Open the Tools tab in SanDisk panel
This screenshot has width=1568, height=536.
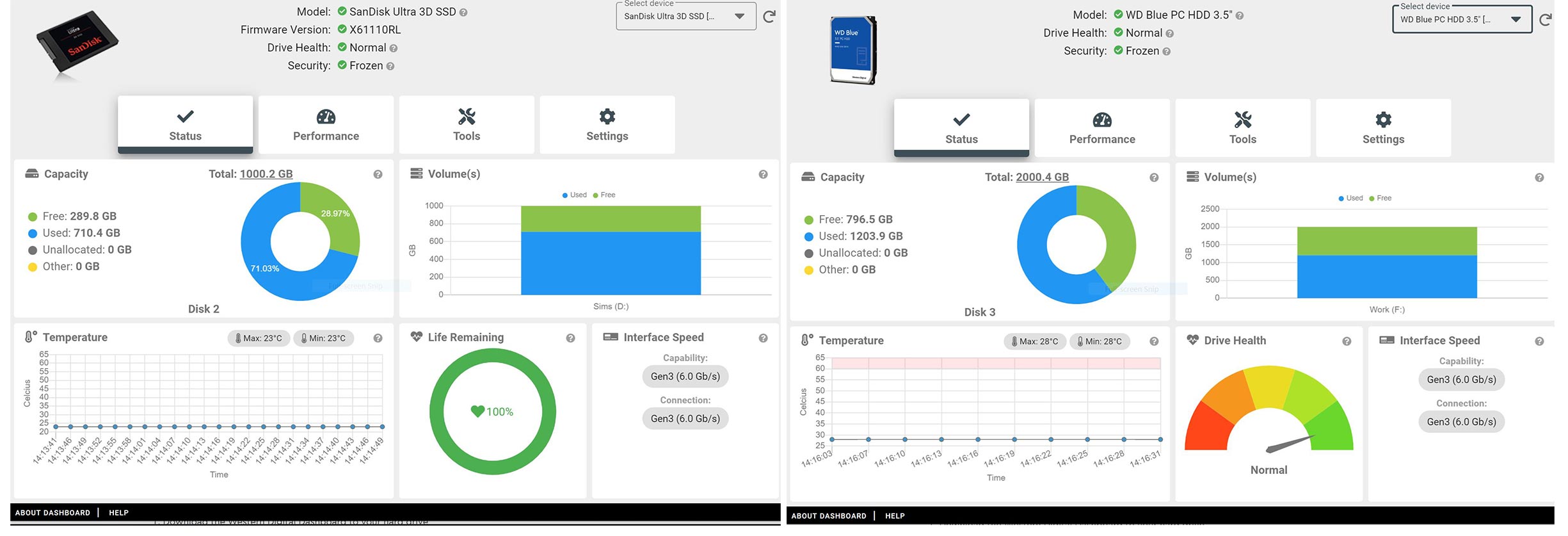point(467,124)
